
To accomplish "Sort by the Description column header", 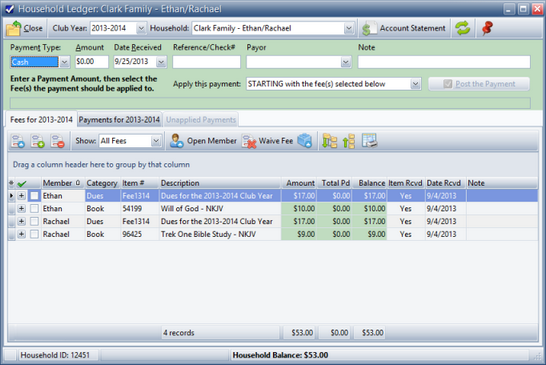I will pos(220,183).
